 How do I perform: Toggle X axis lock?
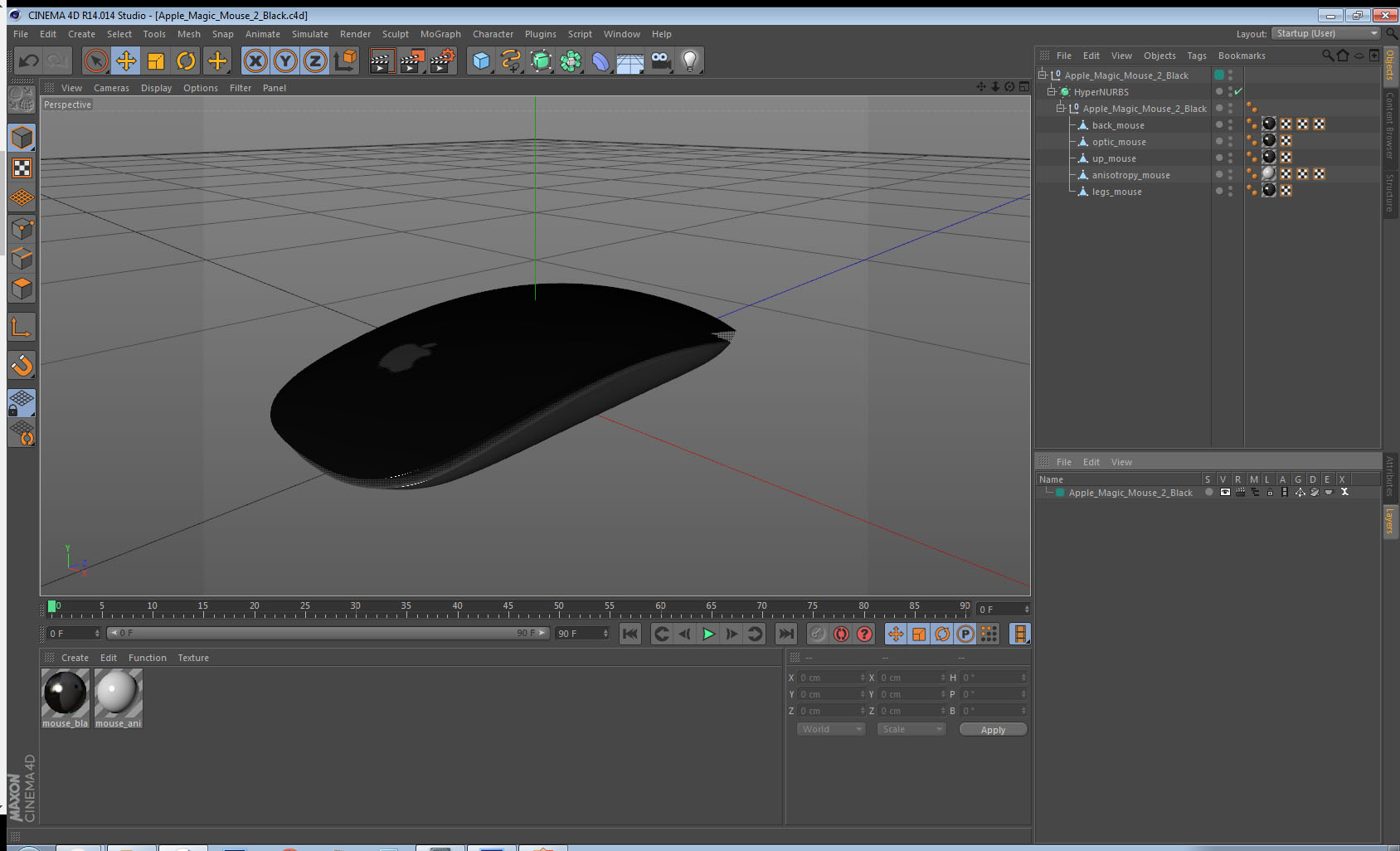(255, 61)
